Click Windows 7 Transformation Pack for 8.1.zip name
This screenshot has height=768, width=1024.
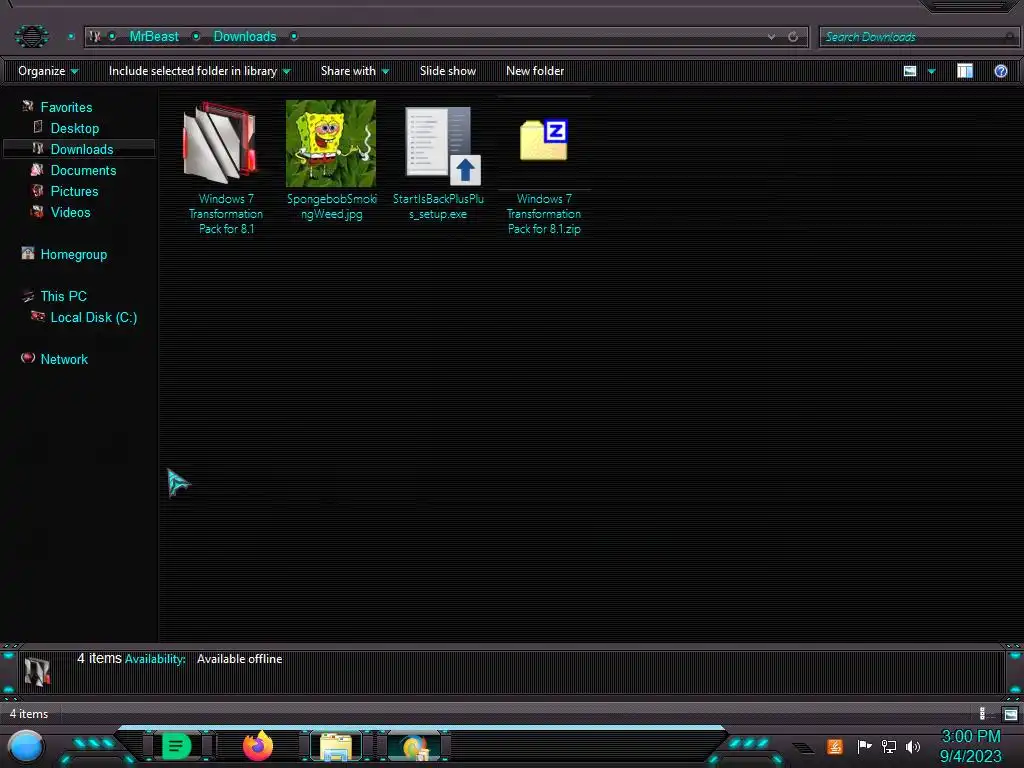(544, 214)
